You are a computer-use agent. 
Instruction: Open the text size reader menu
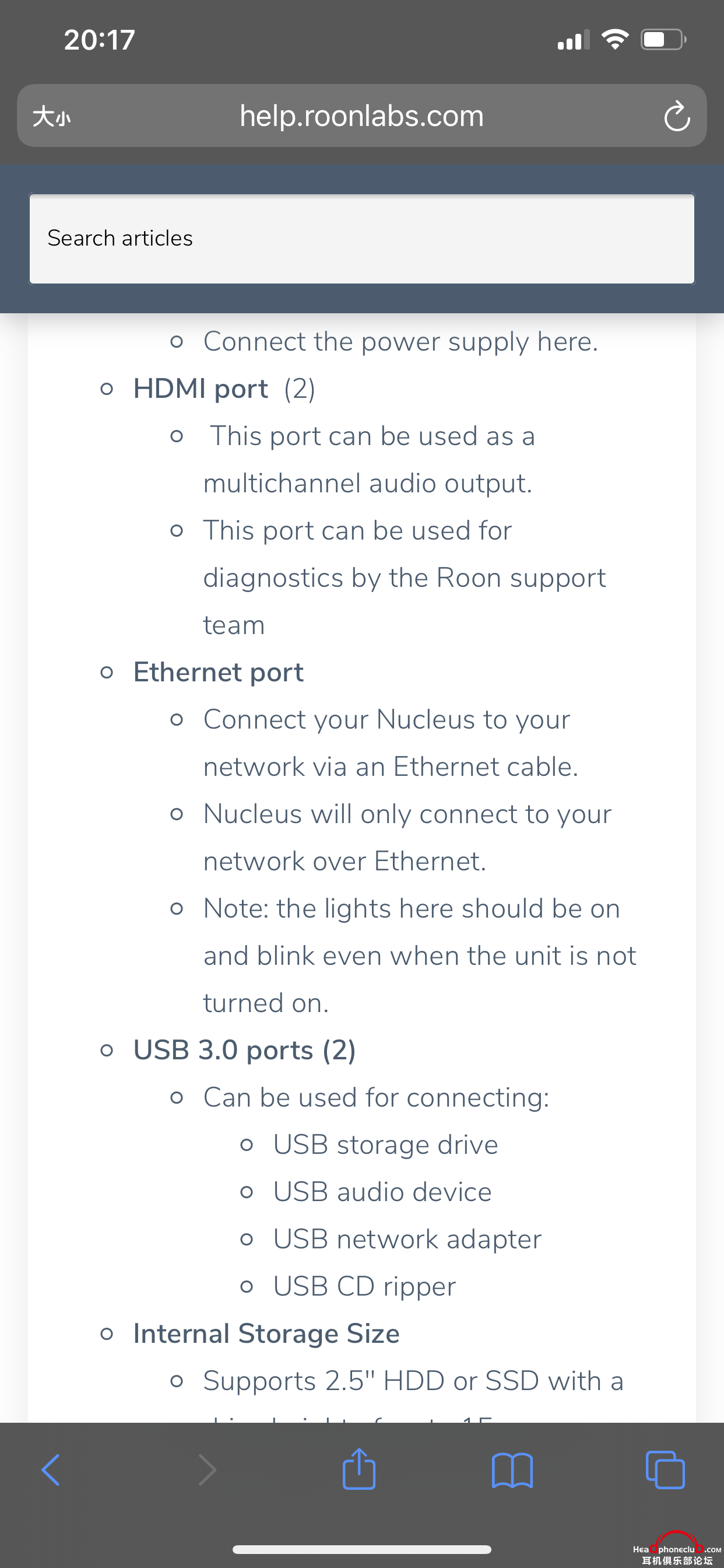[x=52, y=116]
